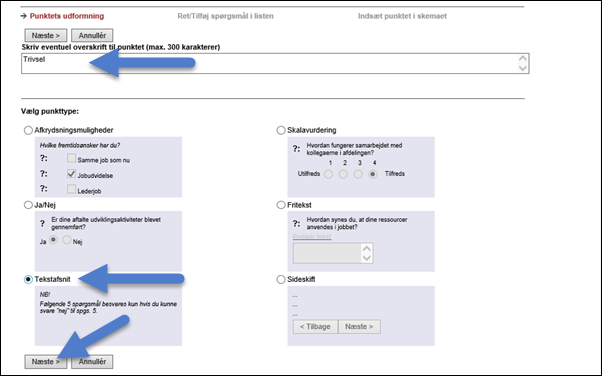Select scale value 4 in Skalavurdering preview
This screenshot has height=376, width=602.
372,174
